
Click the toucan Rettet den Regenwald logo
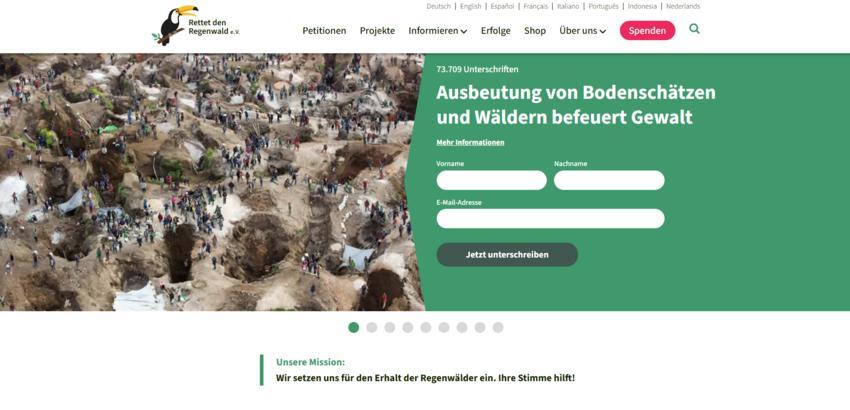(195, 25)
